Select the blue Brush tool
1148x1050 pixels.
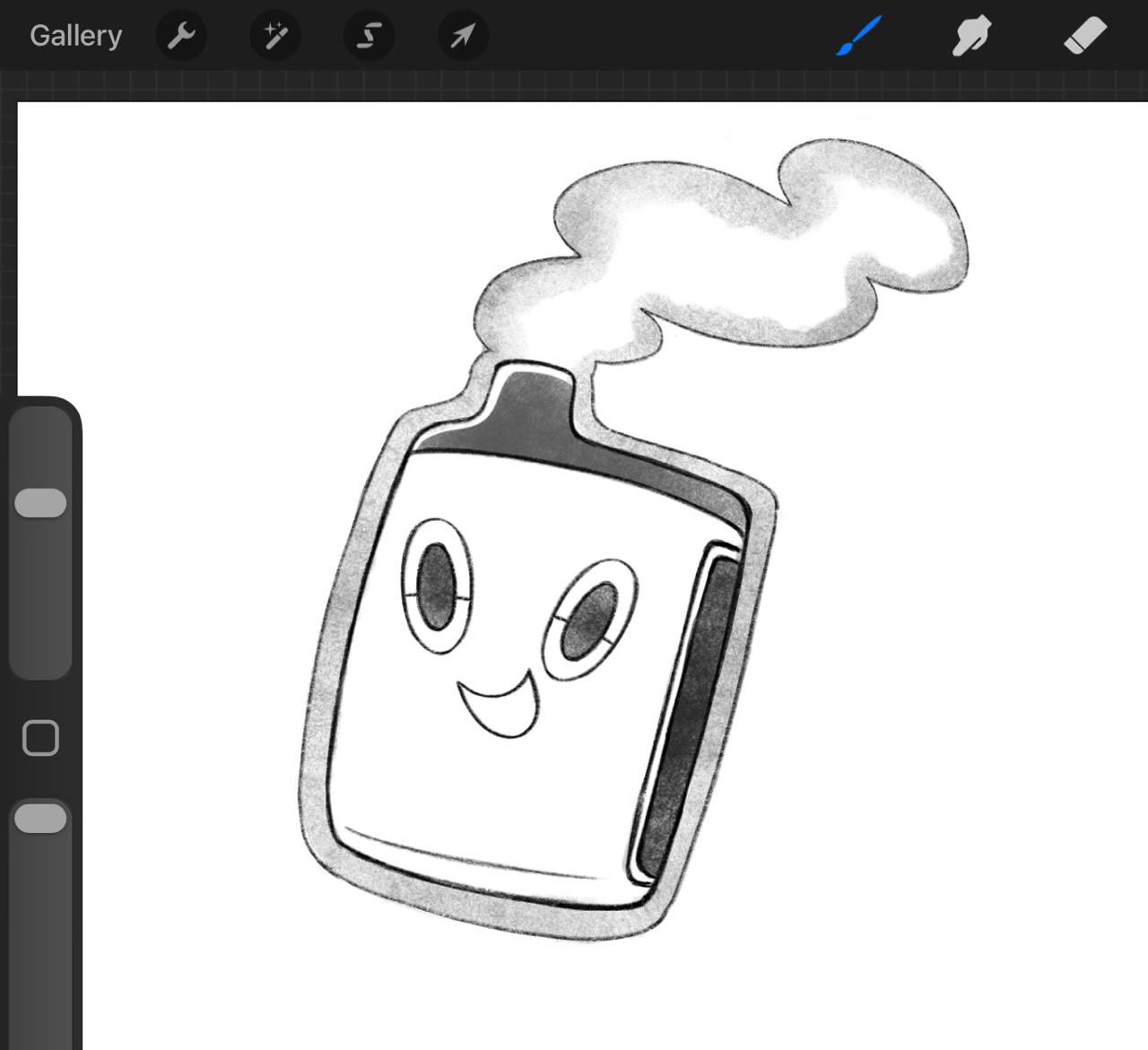coord(859,36)
